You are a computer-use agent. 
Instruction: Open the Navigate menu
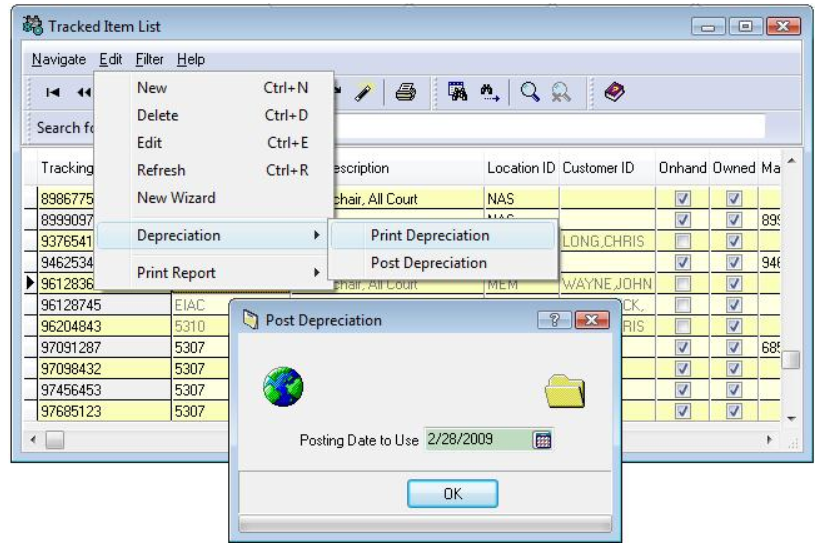58,59
